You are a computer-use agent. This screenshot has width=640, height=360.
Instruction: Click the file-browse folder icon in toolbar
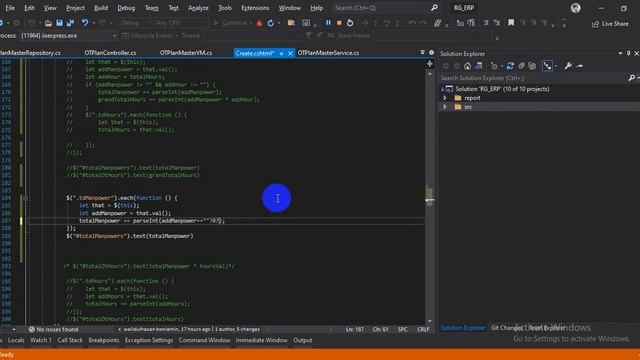[291, 23]
